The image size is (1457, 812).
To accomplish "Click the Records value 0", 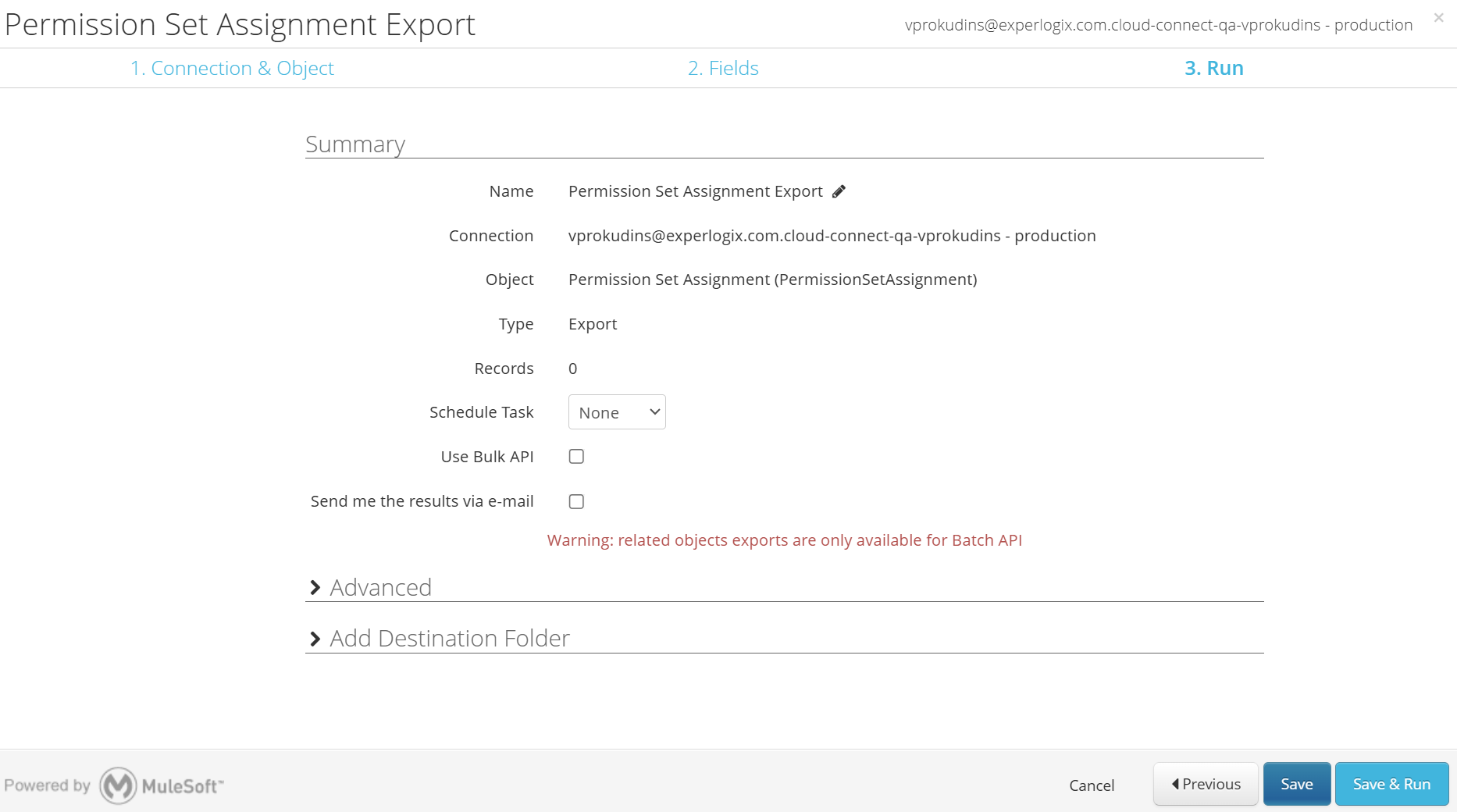I will (x=573, y=369).
